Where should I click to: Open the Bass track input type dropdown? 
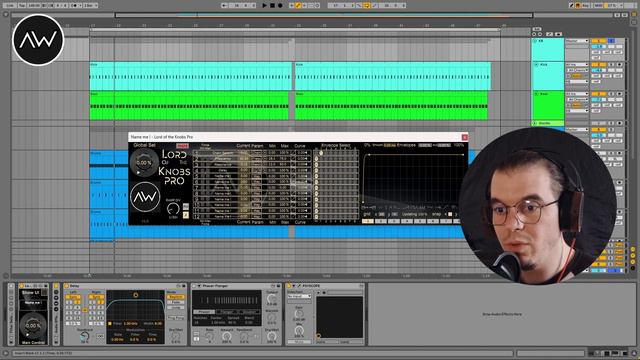[x=577, y=94]
